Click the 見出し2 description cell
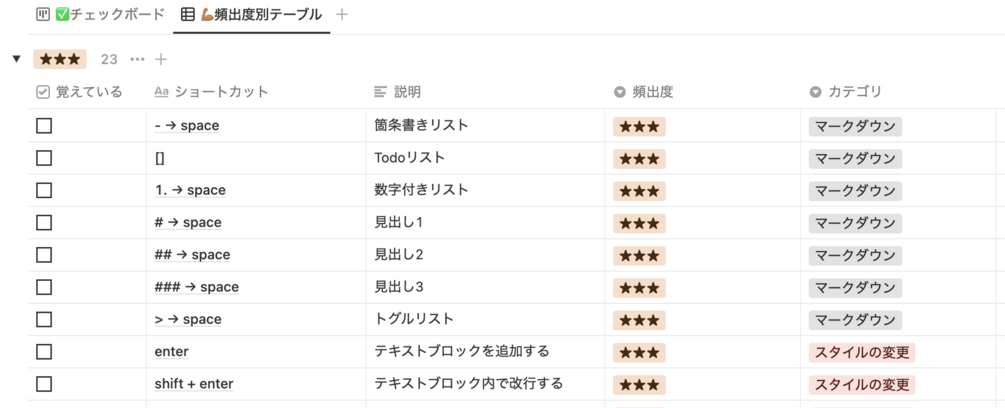Viewport: 1005px width, 408px height. click(399, 255)
